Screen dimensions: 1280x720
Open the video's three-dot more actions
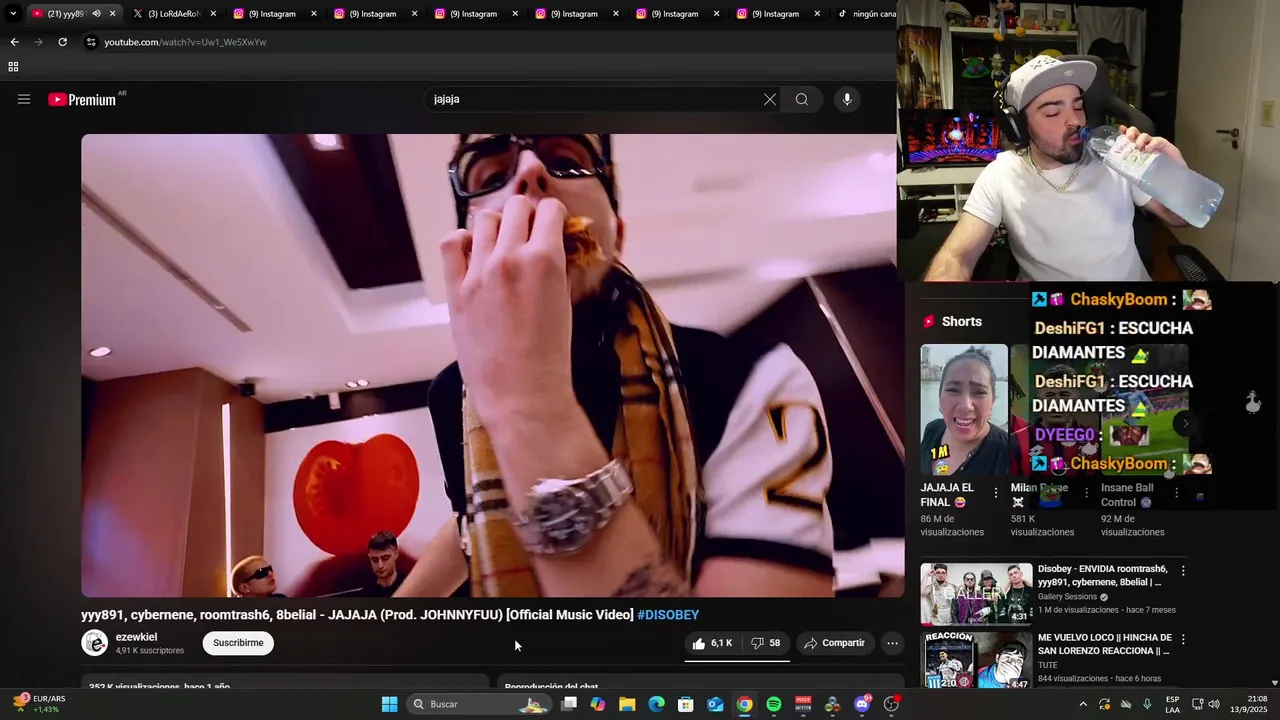(x=892, y=643)
